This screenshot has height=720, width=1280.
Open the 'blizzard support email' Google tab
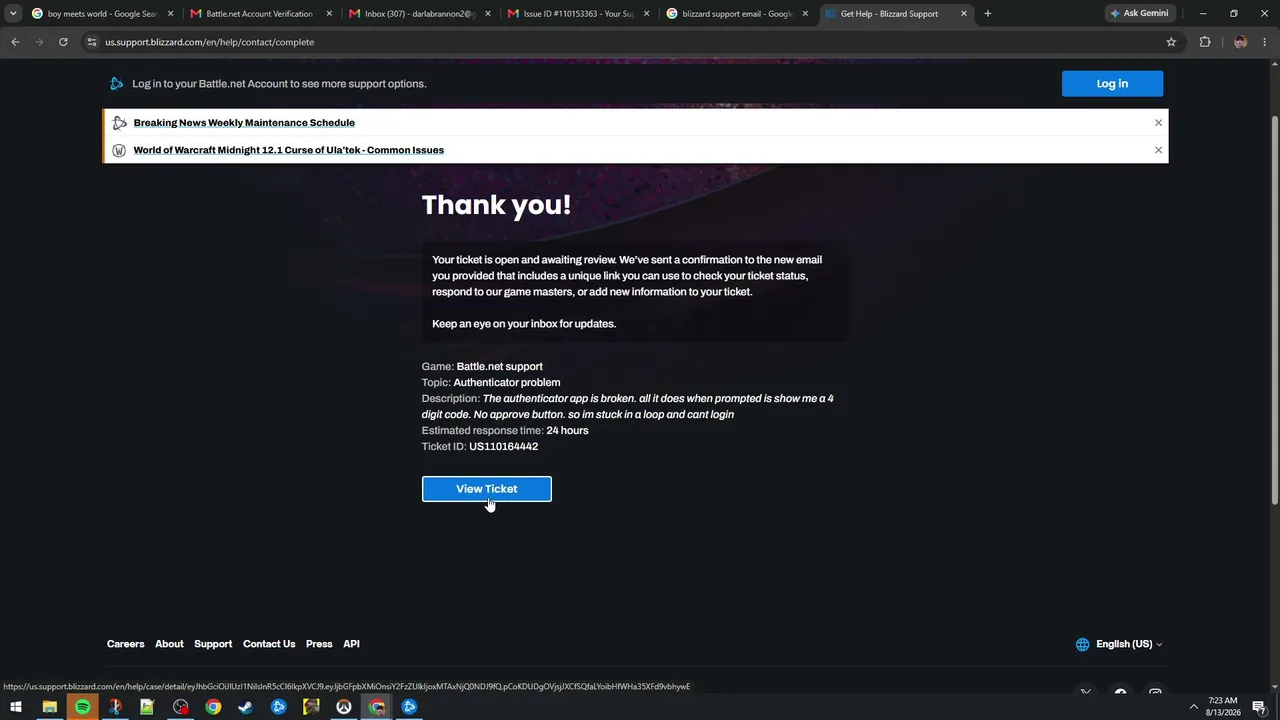[x=738, y=14]
